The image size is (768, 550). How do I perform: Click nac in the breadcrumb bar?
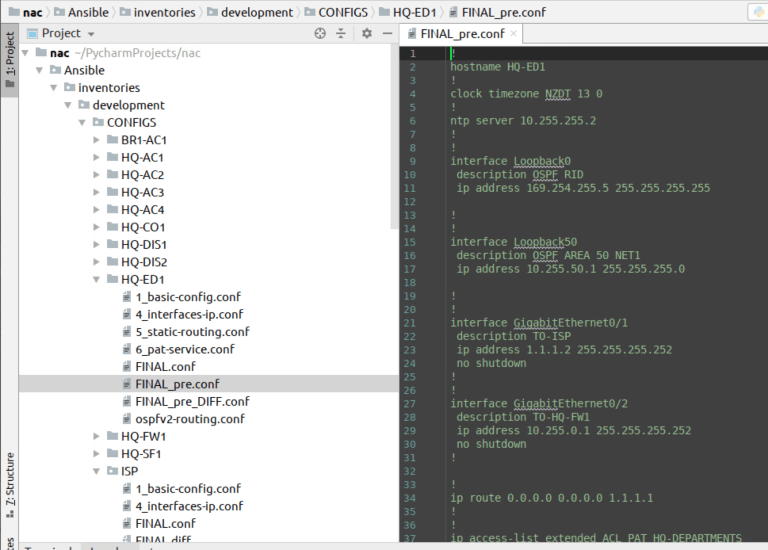26,12
